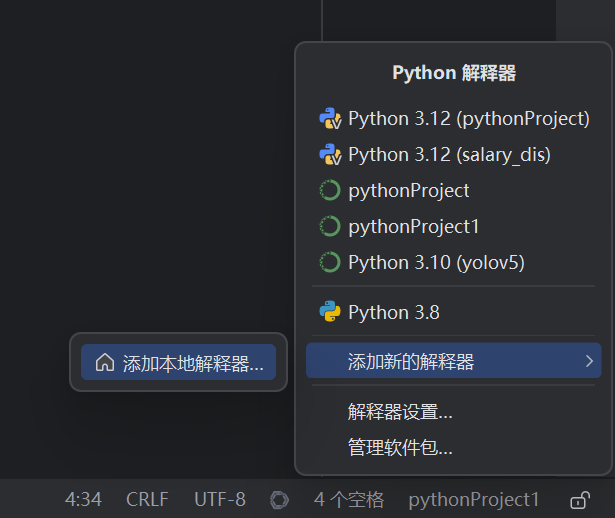Image resolution: width=615 pixels, height=518 pixels.
Task: Click conda ring icon beside pythonProject
Action: pos(330,191)
